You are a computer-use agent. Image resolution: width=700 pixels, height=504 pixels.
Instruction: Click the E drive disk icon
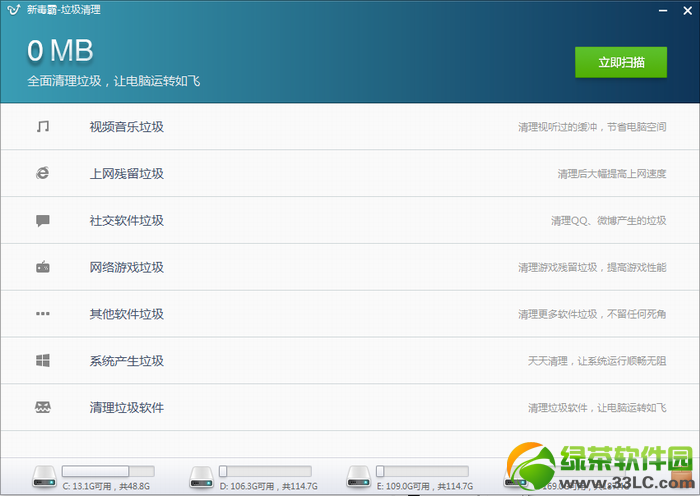pyautogui.click(x=359, y=477)
